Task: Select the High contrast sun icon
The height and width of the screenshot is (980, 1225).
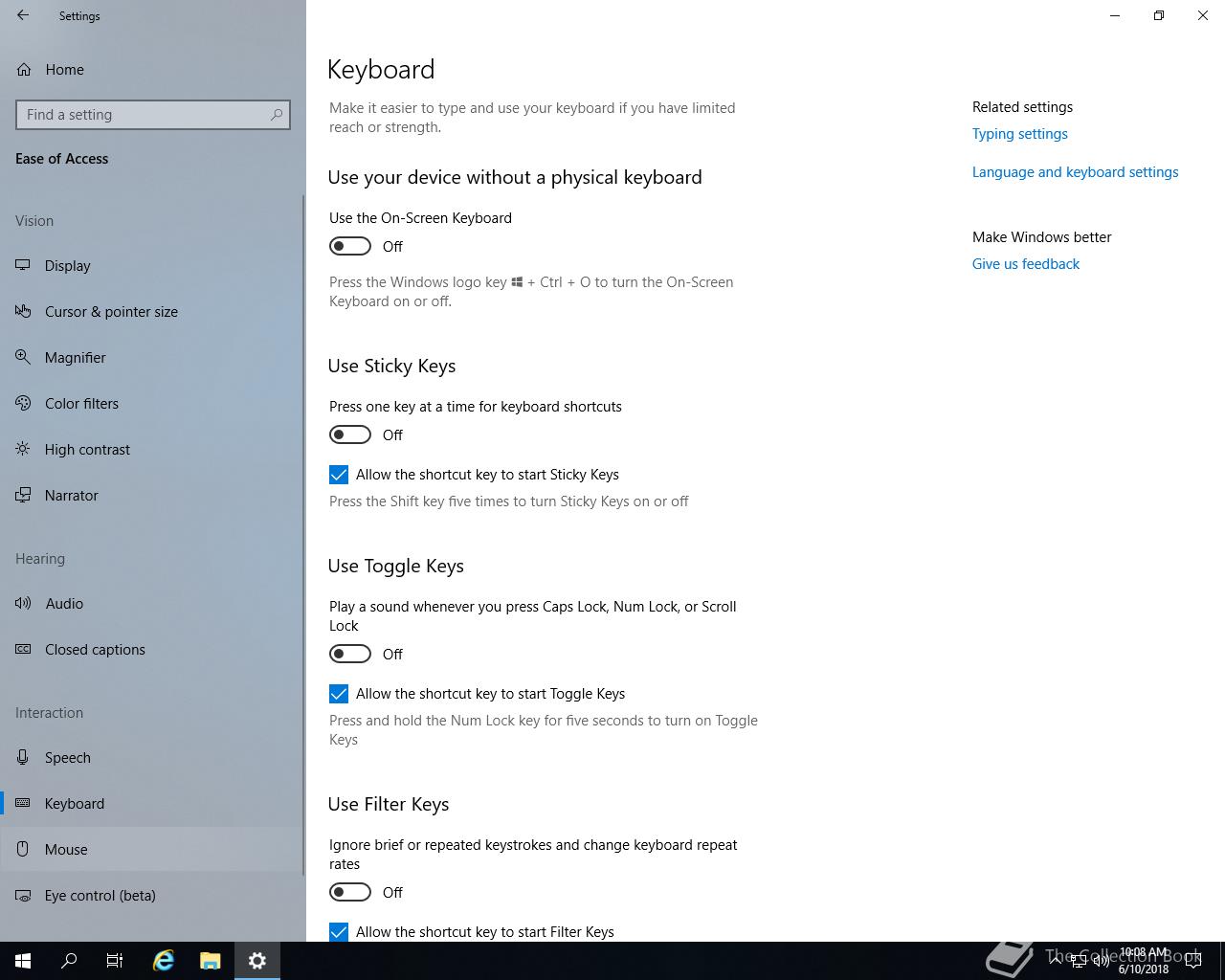Action: [x=23, y=449]
